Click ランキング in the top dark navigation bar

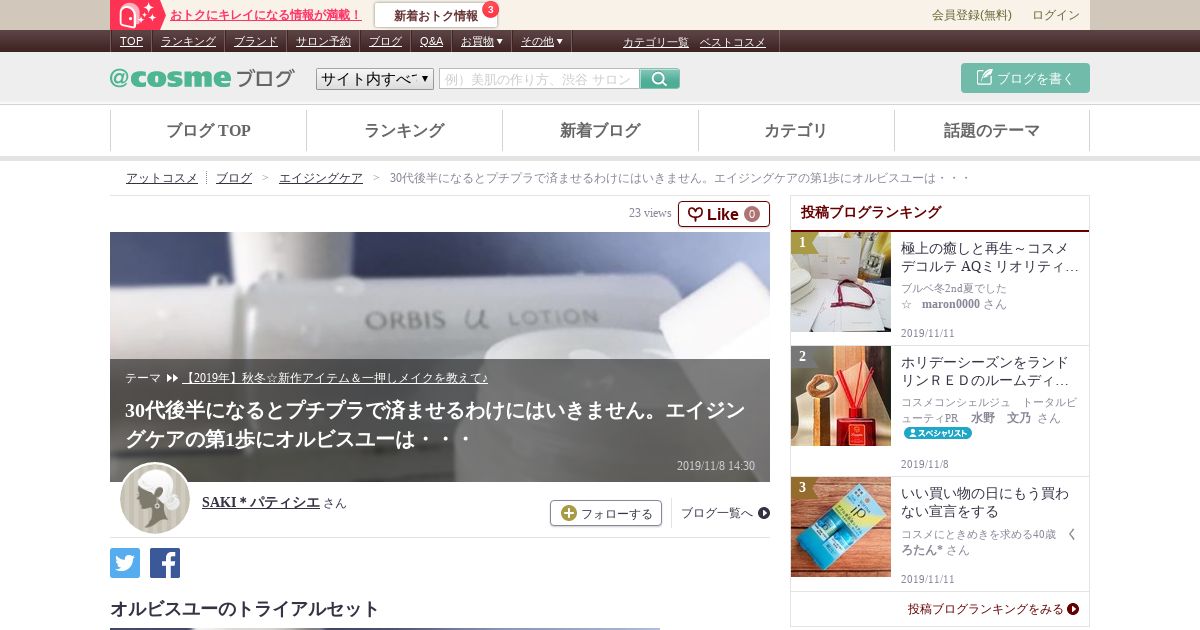point(188,41)
